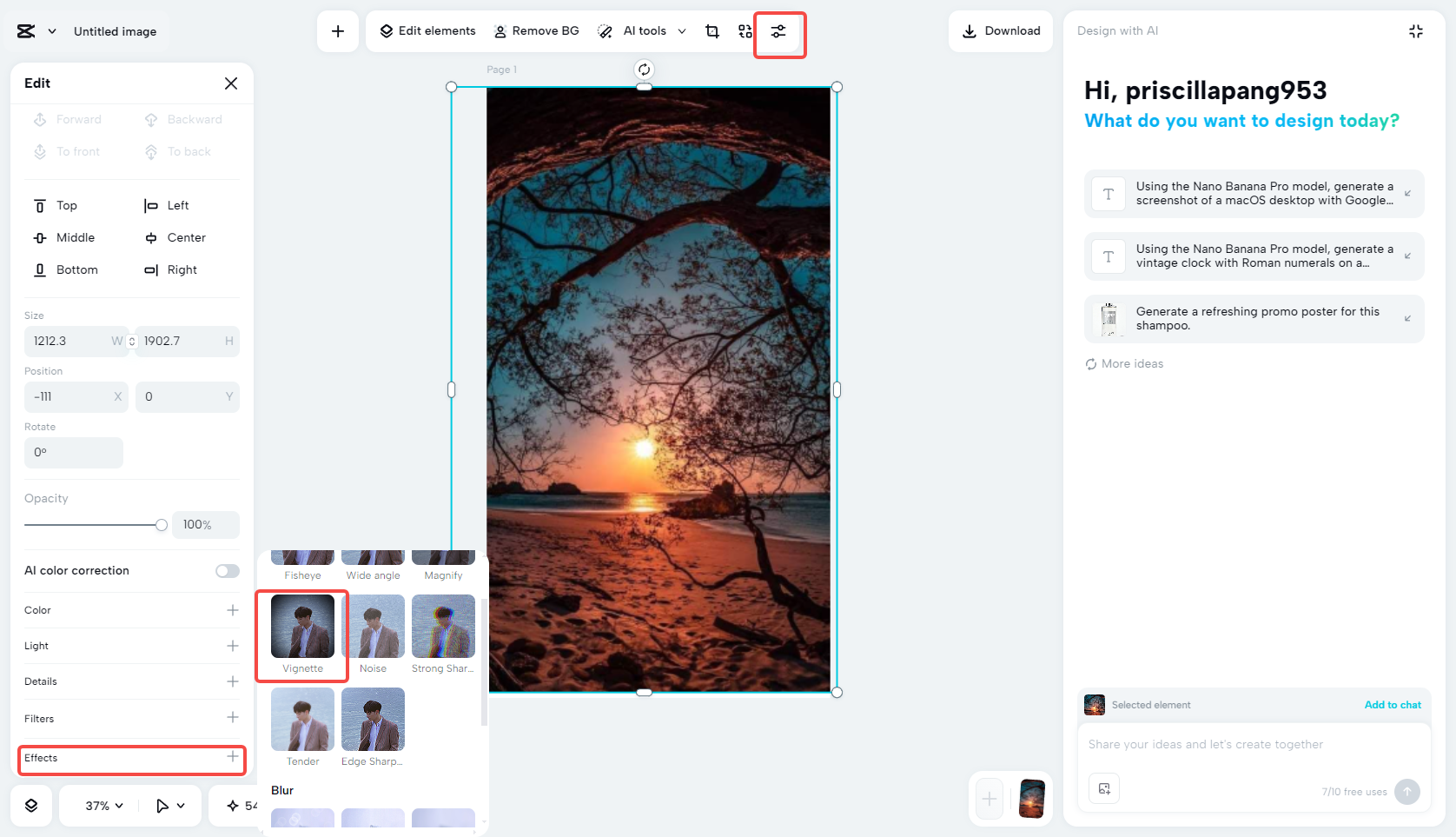Open the crop tool in top toolbar
The height and width of the screenshot is (837, 1456).
tap(712, 31)
